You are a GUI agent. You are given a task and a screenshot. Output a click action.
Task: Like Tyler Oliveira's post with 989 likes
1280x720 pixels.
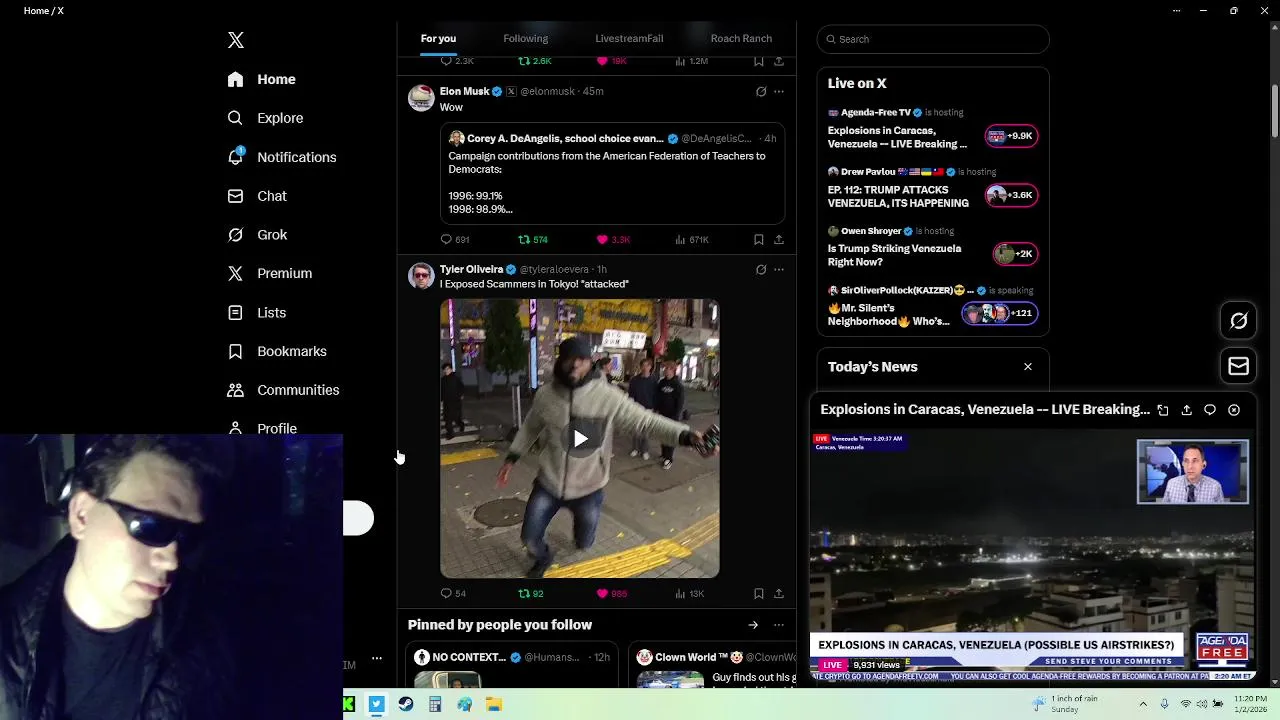point(612,593)
